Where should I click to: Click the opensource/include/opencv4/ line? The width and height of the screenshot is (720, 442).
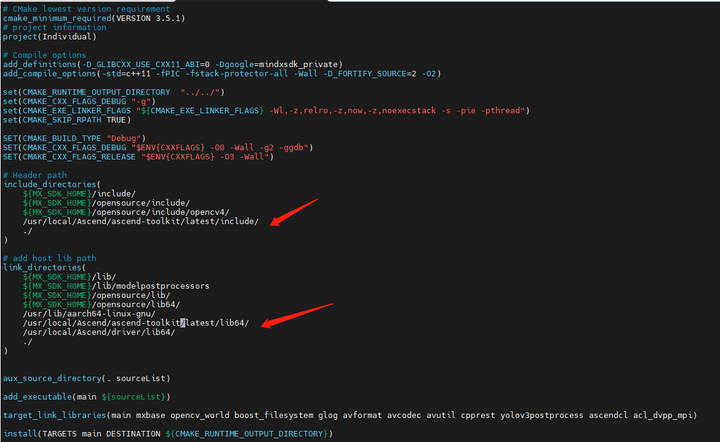click(126, 212)
